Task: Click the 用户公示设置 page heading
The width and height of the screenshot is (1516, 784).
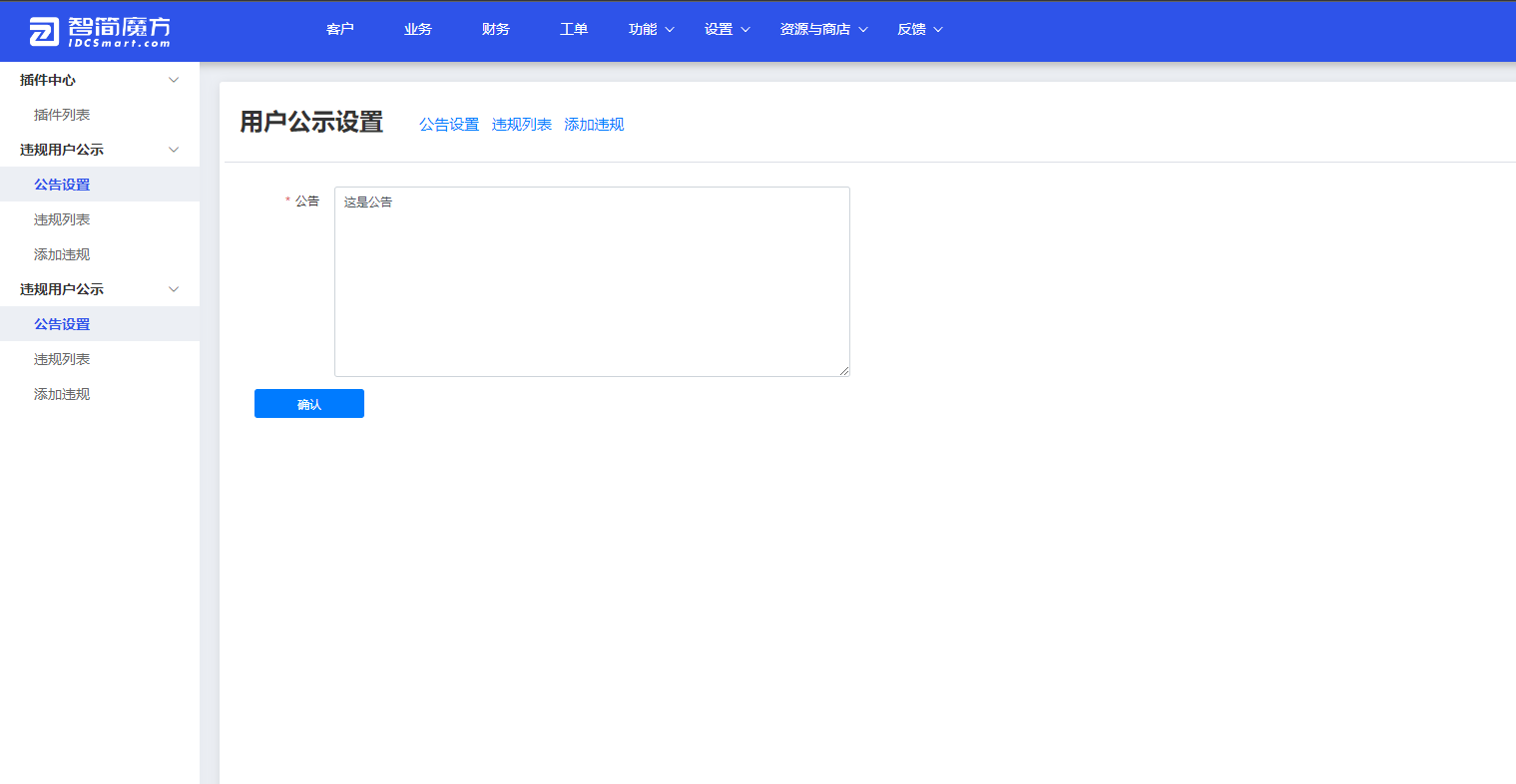Action: (311, 123)
